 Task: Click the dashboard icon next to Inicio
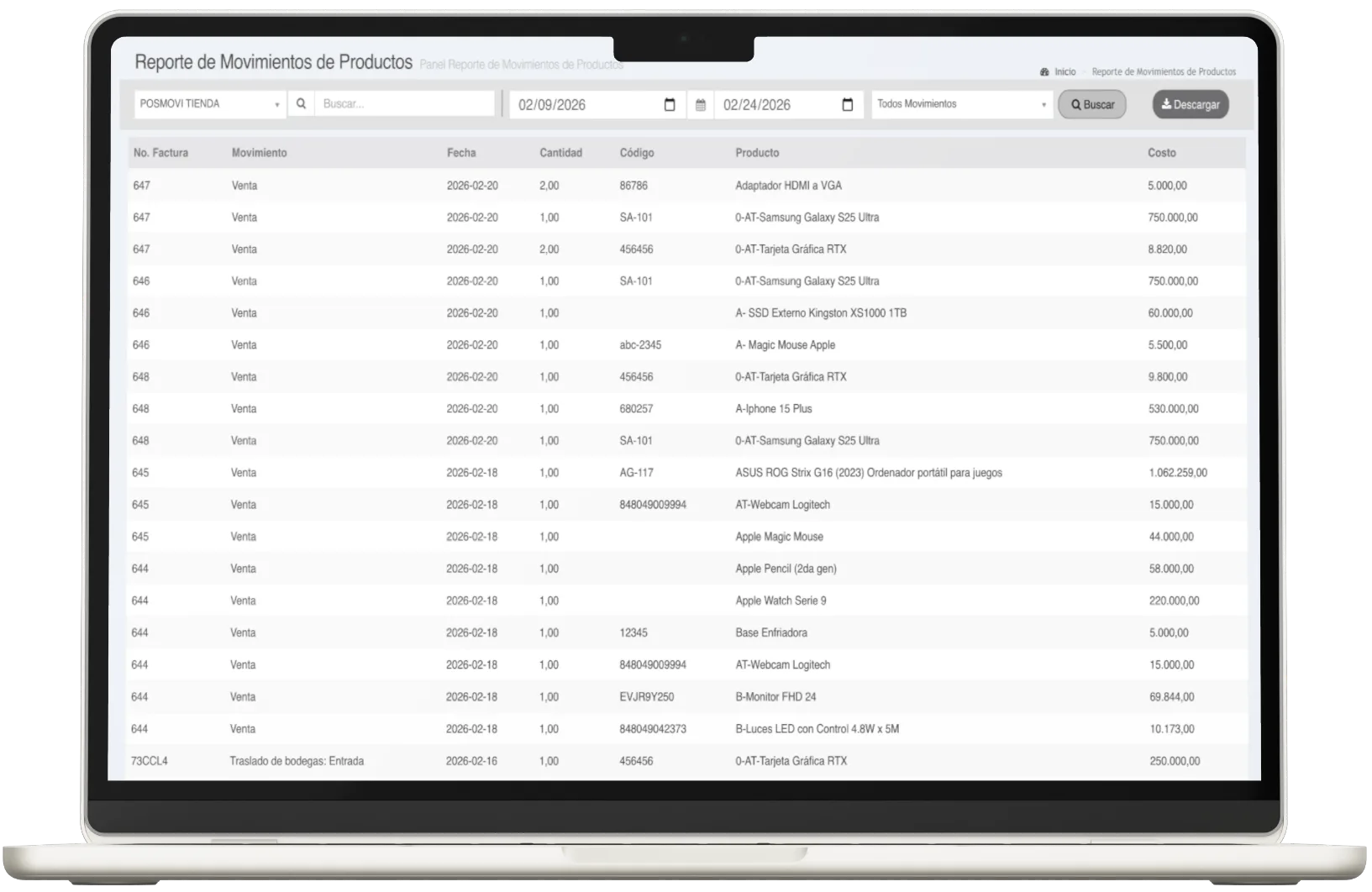coord(1044,72)
